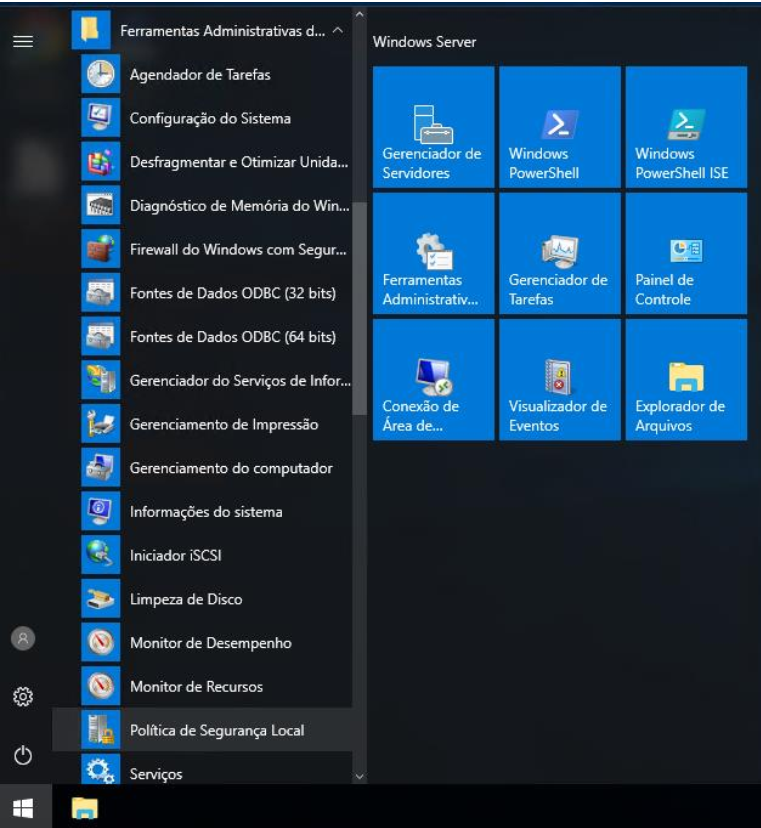
Task: Click the Windows Start button
Action: click(23, 807)
